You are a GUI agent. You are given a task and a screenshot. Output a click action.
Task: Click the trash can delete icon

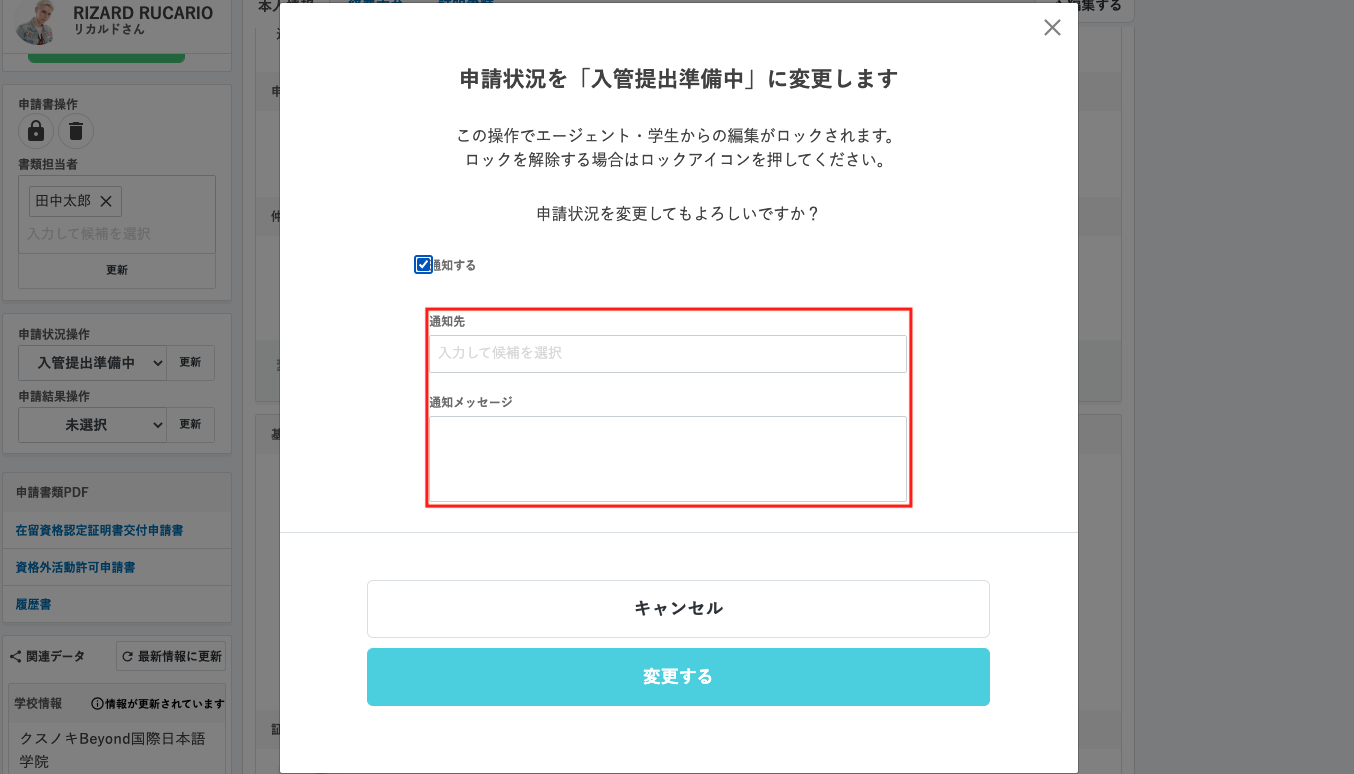pyautogui.click(x=76, y=130)
